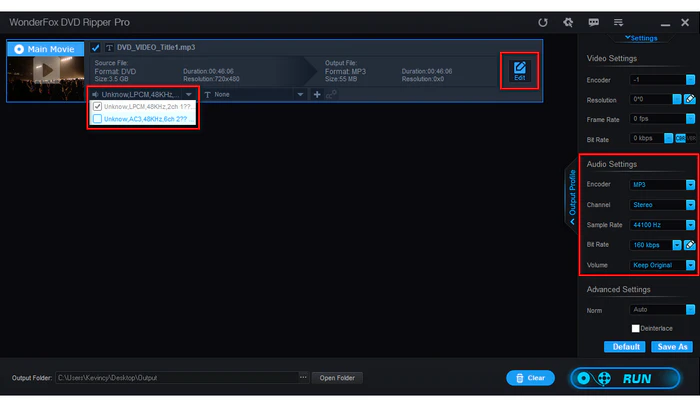
Task: Click the pencil customize icon beside audio Bit Rate
Action: click(x=690, y=245)
